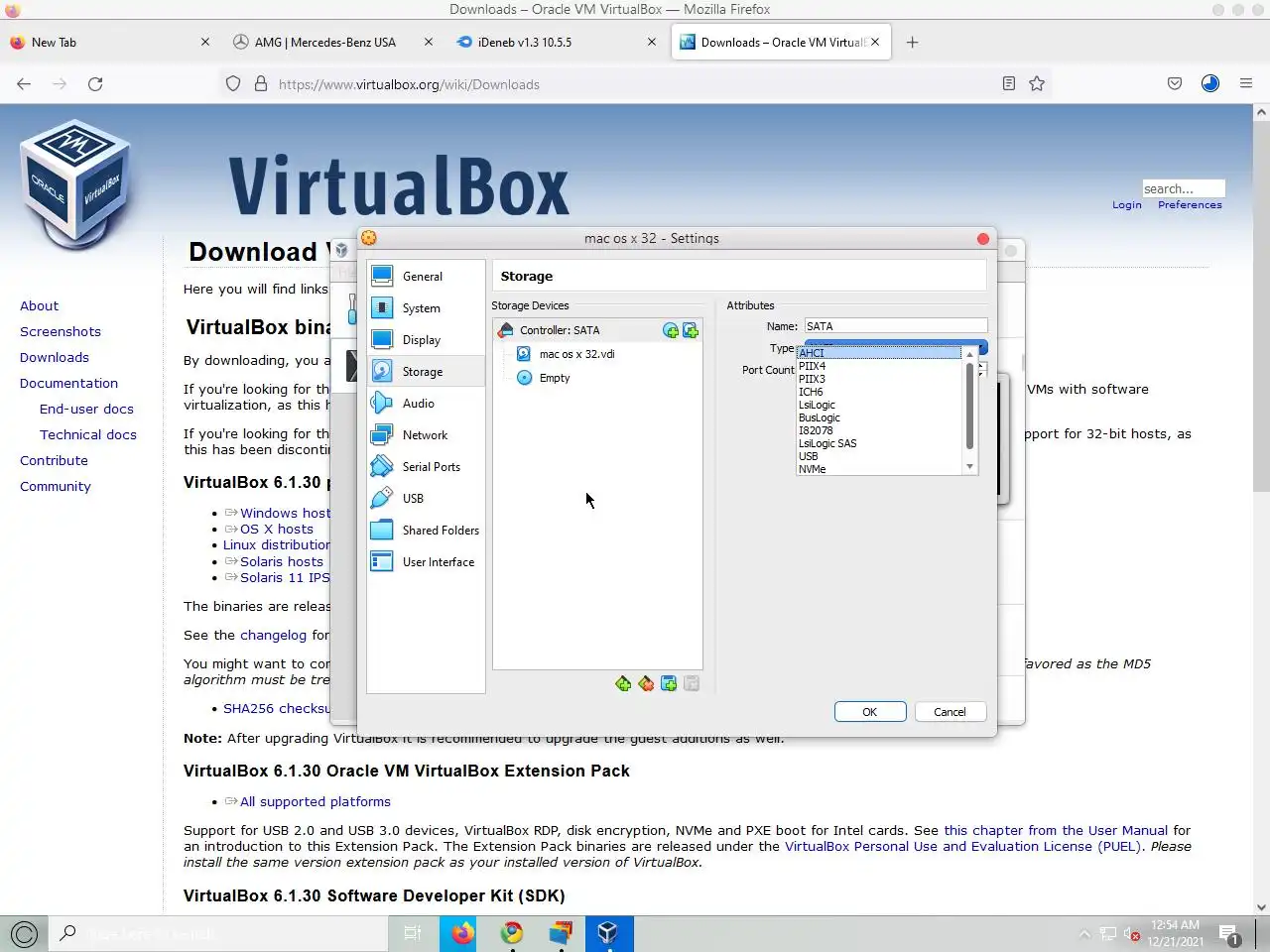Reload the VirtualBox downloads page
This screenshot has height=952, width=1270.
tap(95, 84)
